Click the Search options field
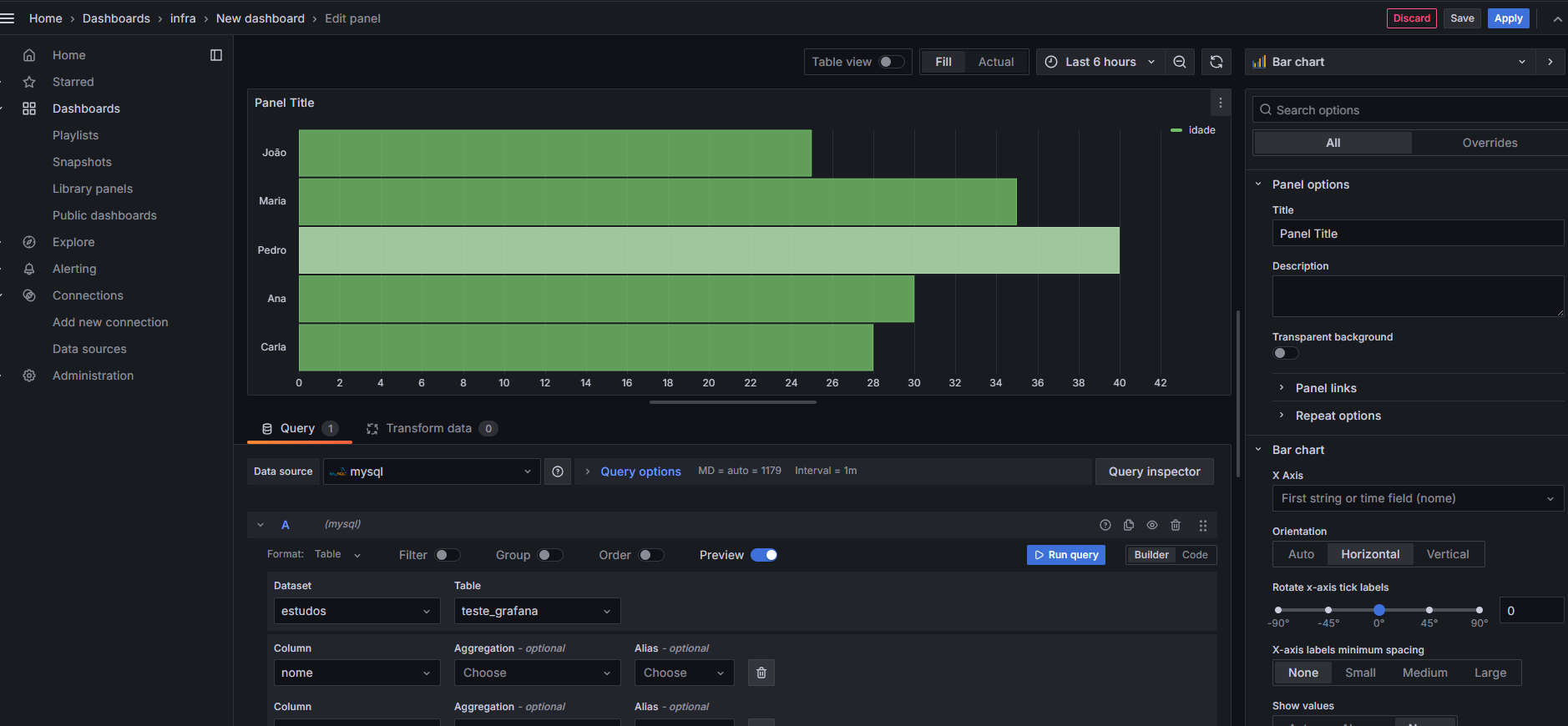1568x726 pixels. [x=1411, y=110]
